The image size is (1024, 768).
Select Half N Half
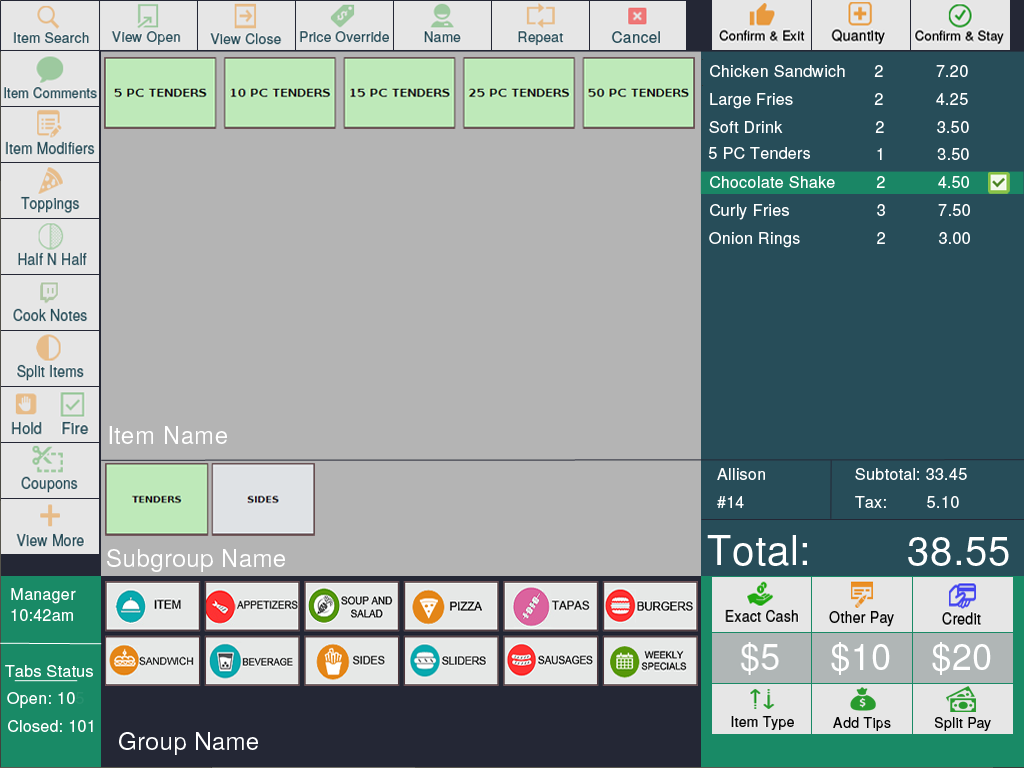click(x=50, y=246)
